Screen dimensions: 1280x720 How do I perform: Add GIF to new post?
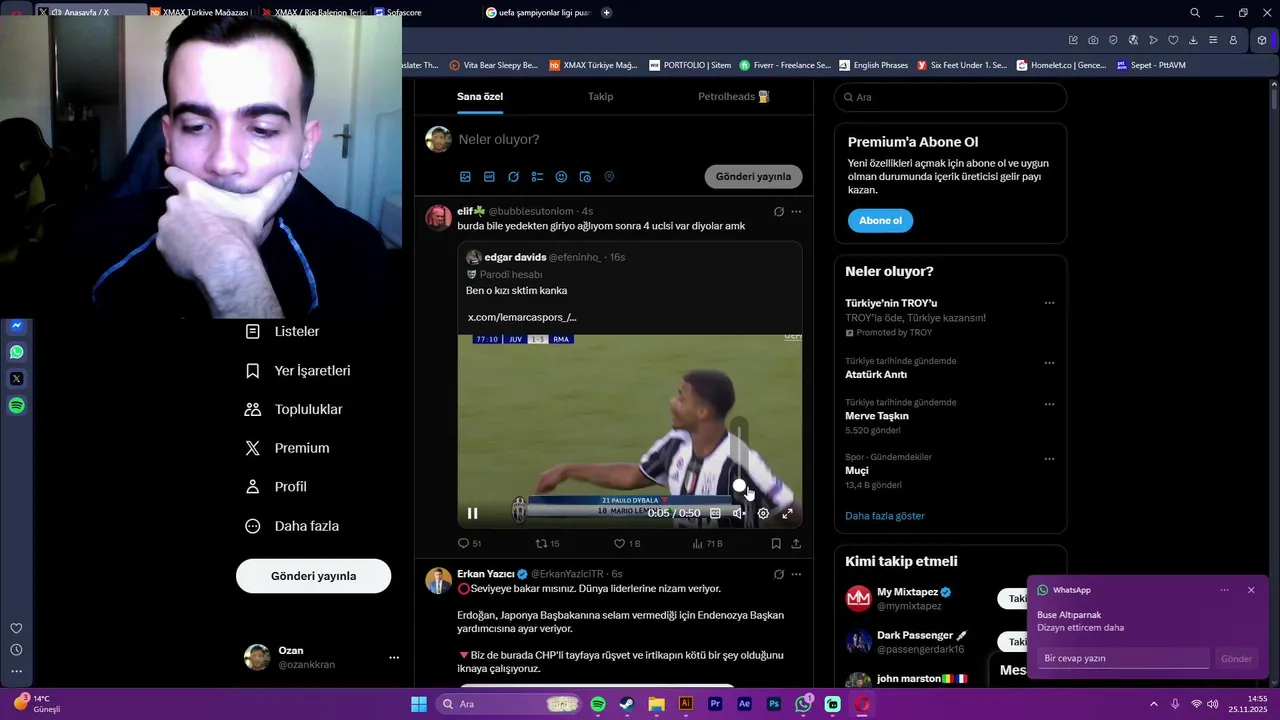(489, 177)
